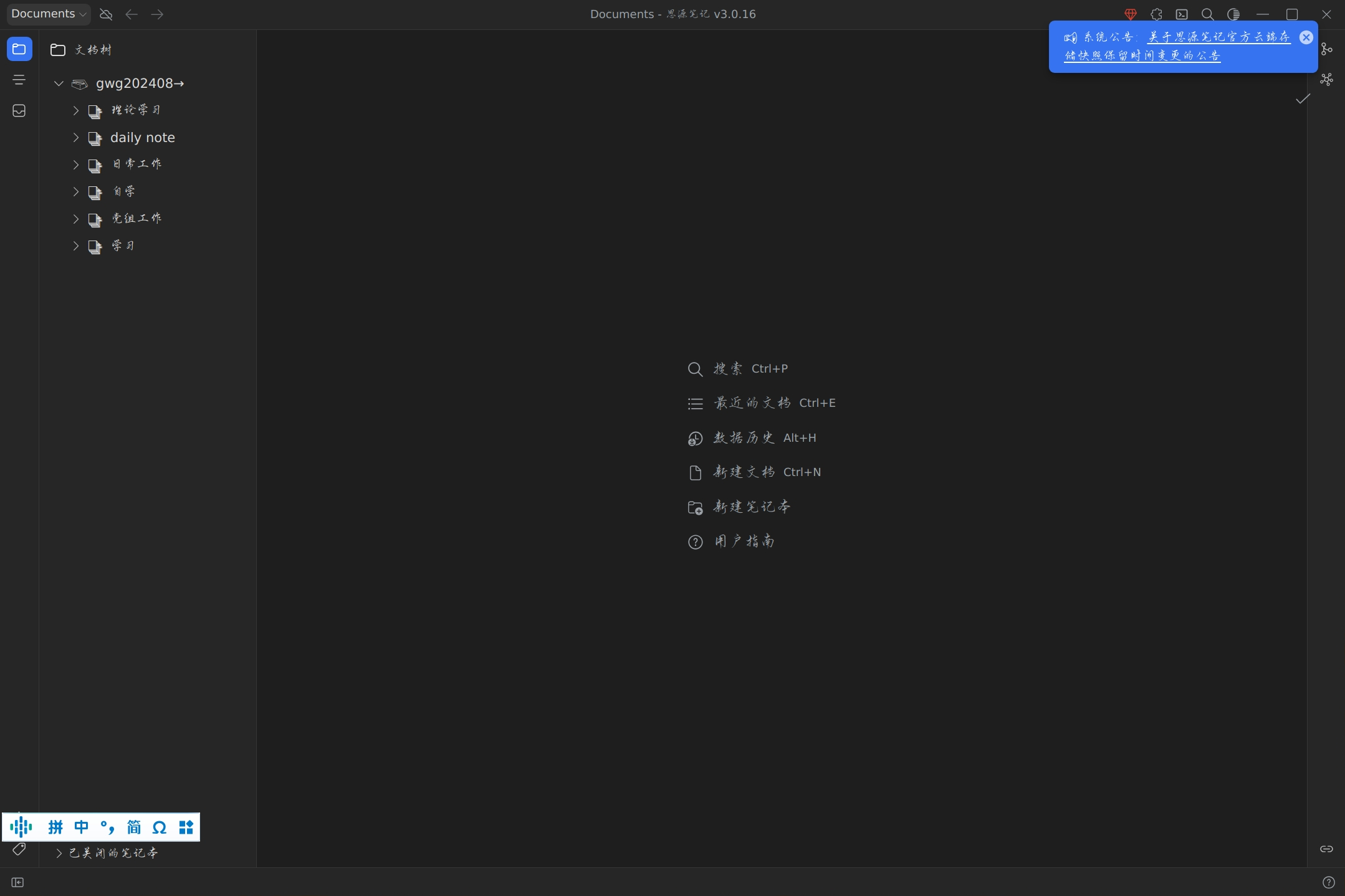Open the plugins puzzle icon in top bar
This screenshot has height=896, width=1345.
click(1156, 14)
